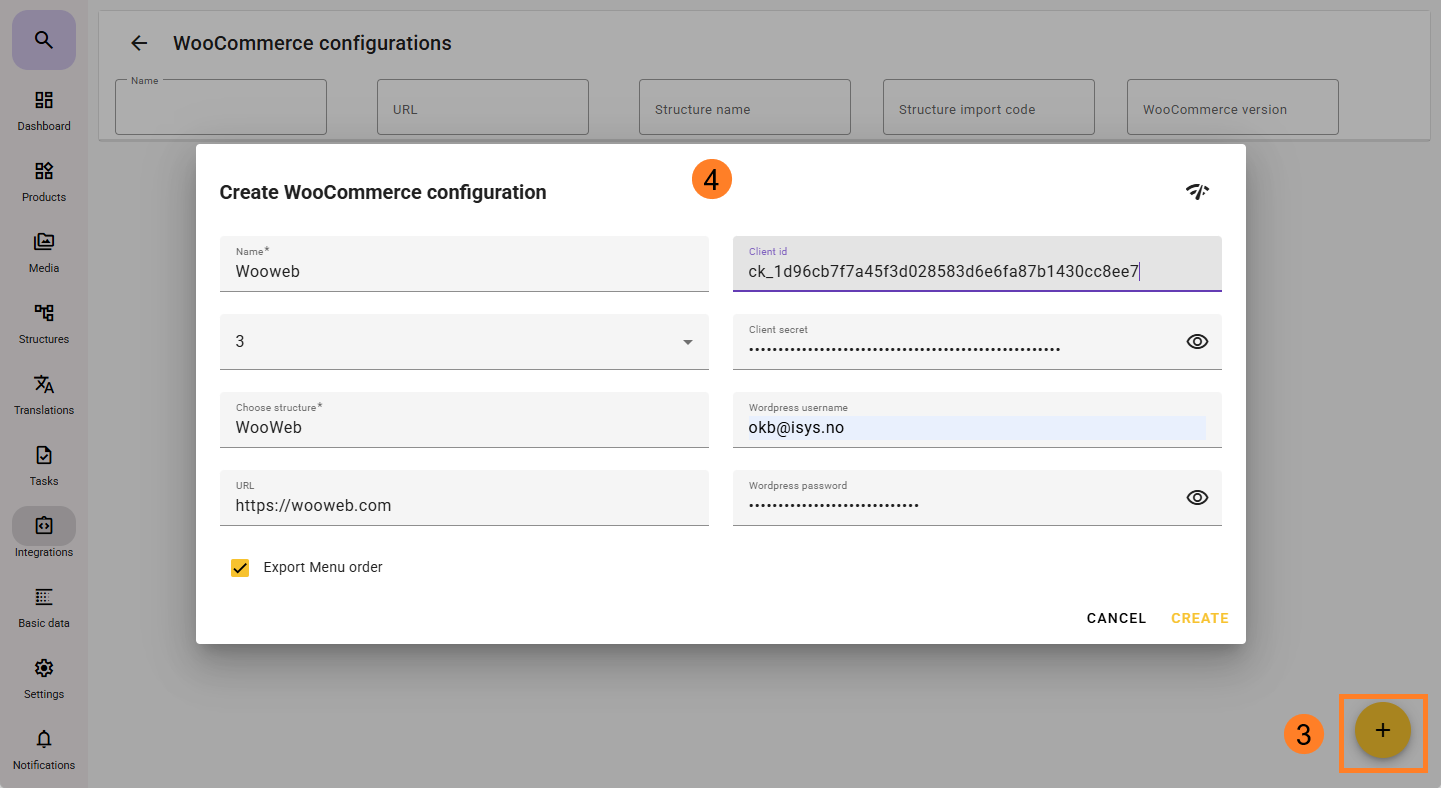Go to Products in sidebar
Viewport: 1441px width, 788px height.
pyautogui.click(x=44, y=182)
